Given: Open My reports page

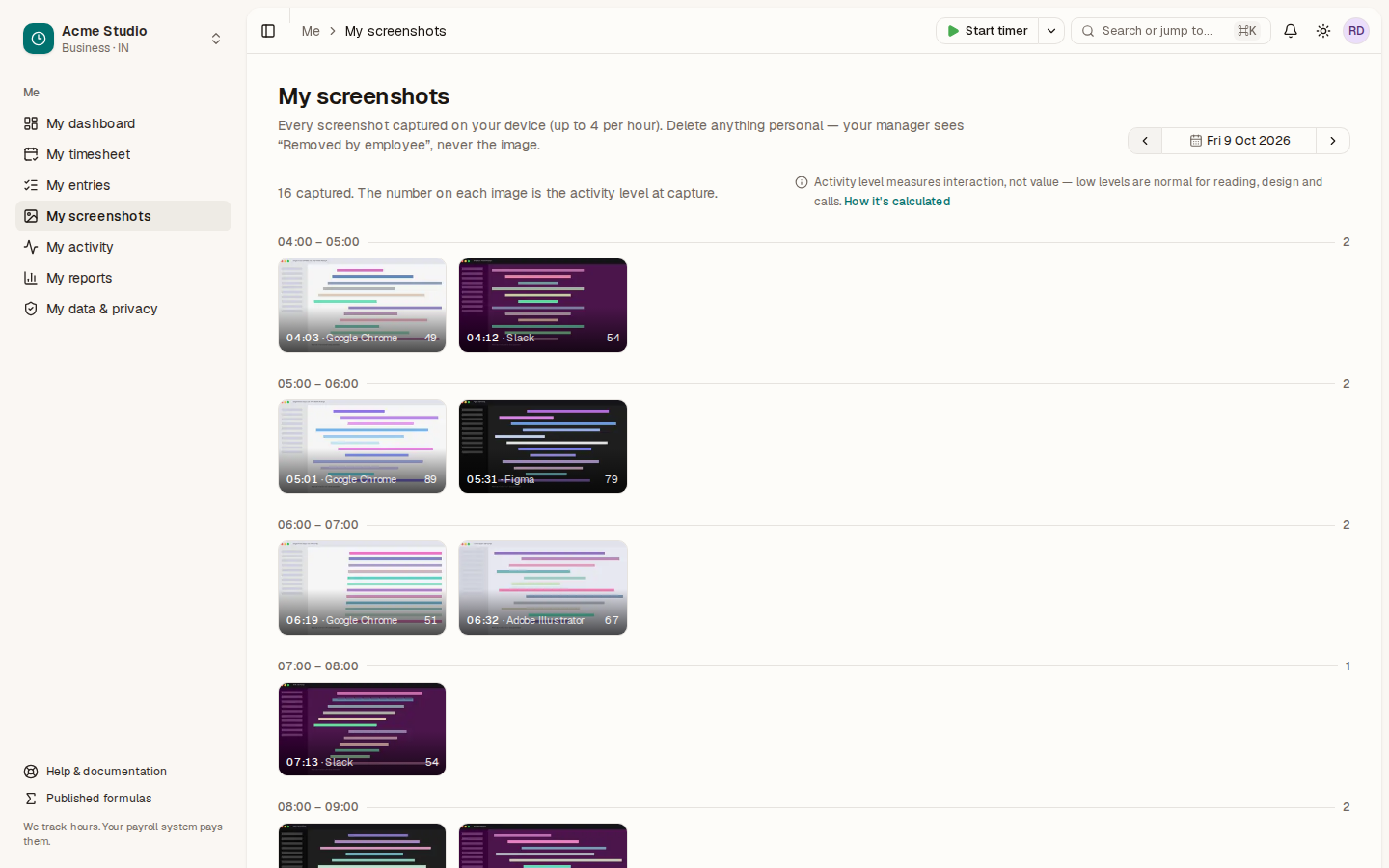Looking at the screenshot, I should coord(123,278).
